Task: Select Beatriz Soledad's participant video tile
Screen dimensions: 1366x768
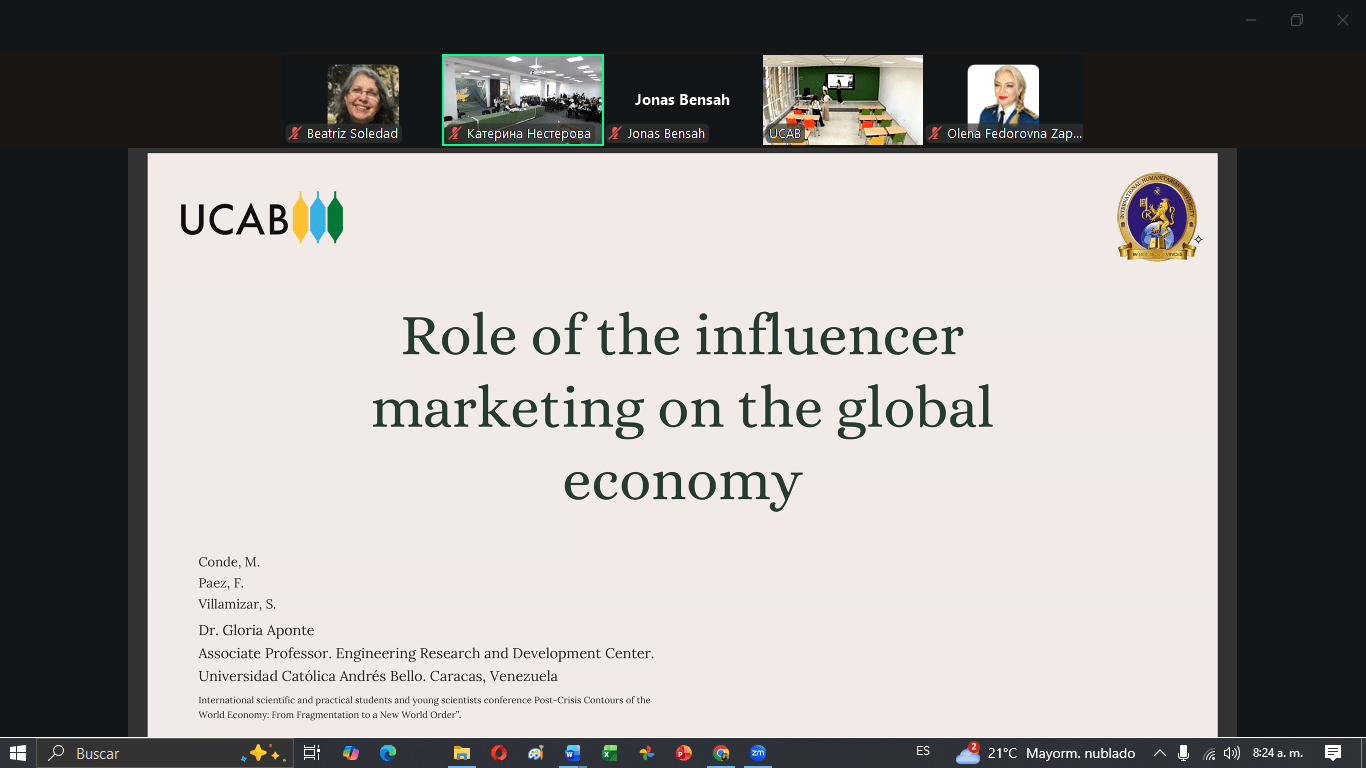Action: coord(362,100)
